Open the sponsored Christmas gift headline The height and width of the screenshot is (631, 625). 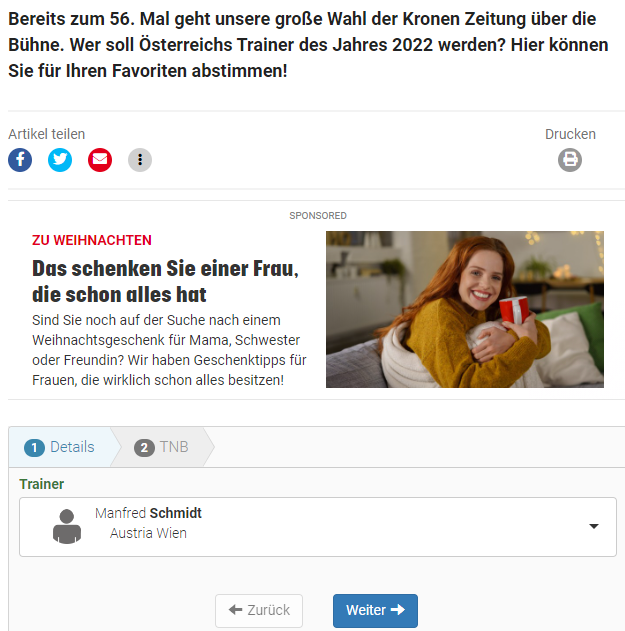click(x=165, y=282)
